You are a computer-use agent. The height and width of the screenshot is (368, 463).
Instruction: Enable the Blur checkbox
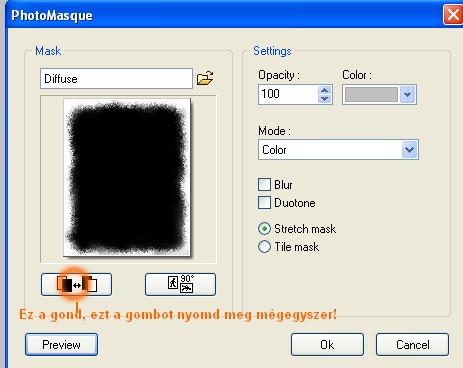[264, 184]
